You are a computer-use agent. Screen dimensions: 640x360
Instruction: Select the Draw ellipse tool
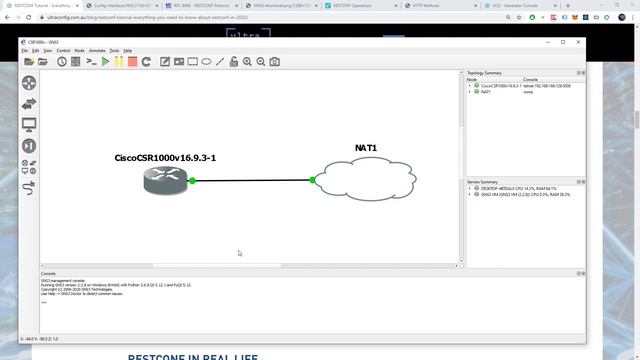point(206,62)
